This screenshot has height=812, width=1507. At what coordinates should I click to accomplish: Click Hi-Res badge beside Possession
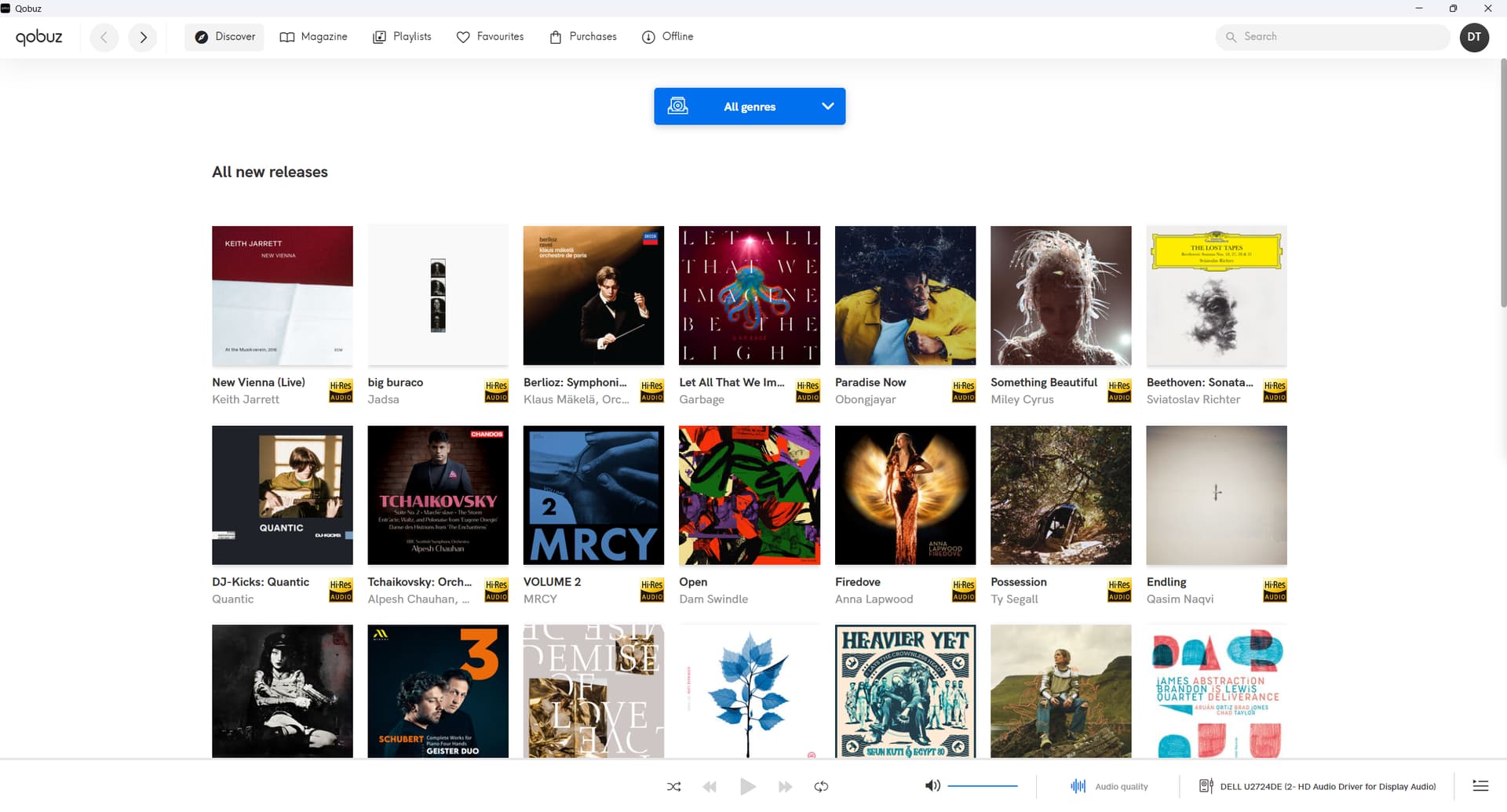point(1119,590)
